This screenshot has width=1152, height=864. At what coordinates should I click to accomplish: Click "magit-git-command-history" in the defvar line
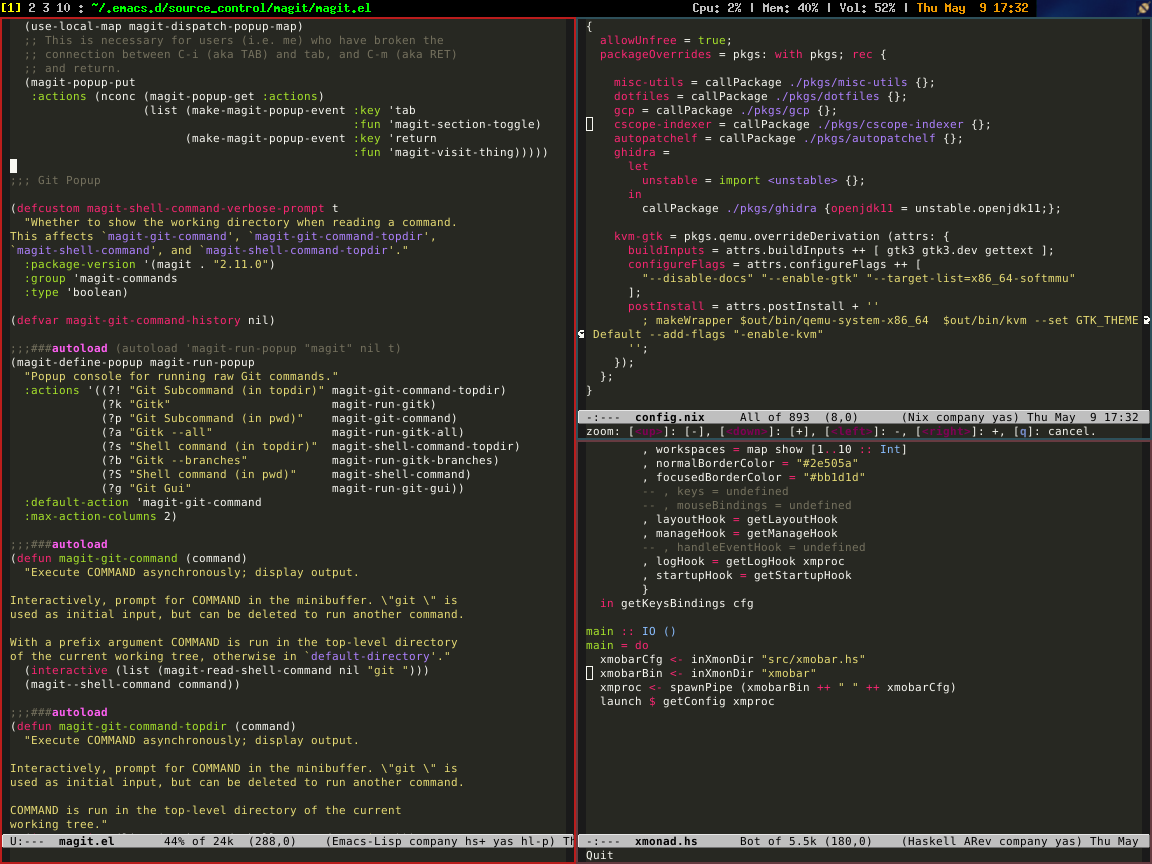point(153,320)
